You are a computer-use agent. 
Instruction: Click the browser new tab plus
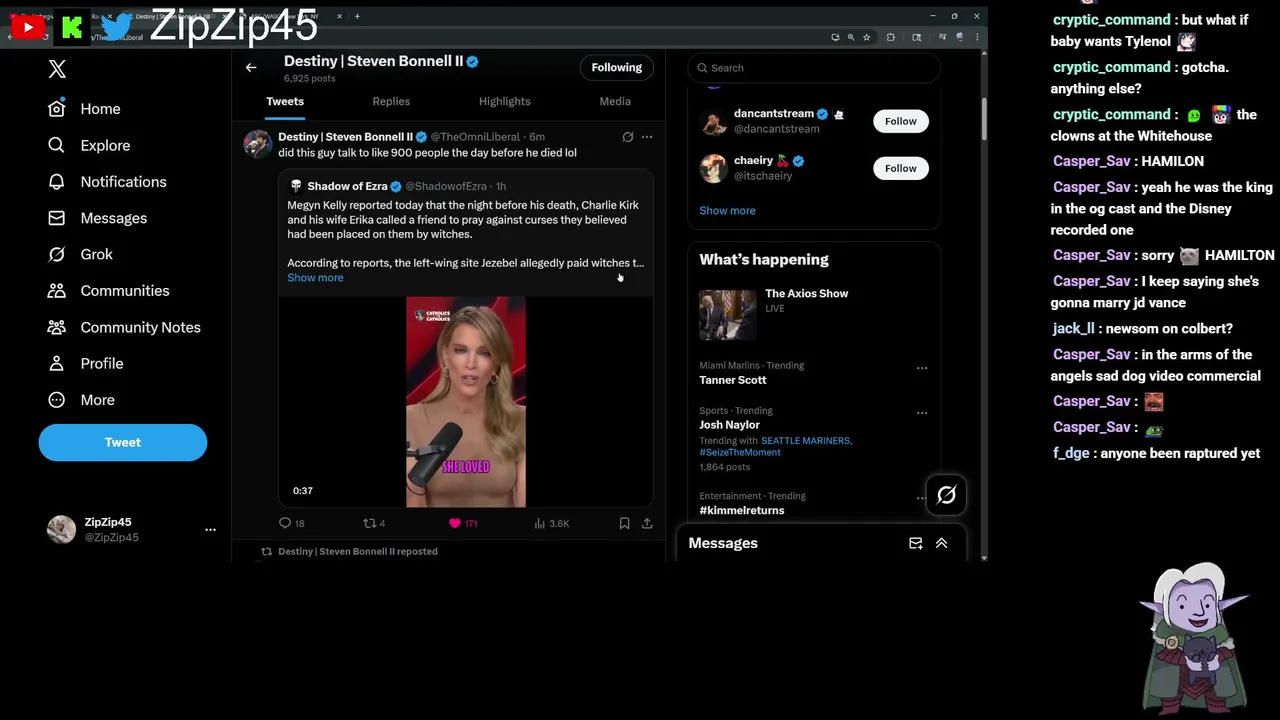357,16
